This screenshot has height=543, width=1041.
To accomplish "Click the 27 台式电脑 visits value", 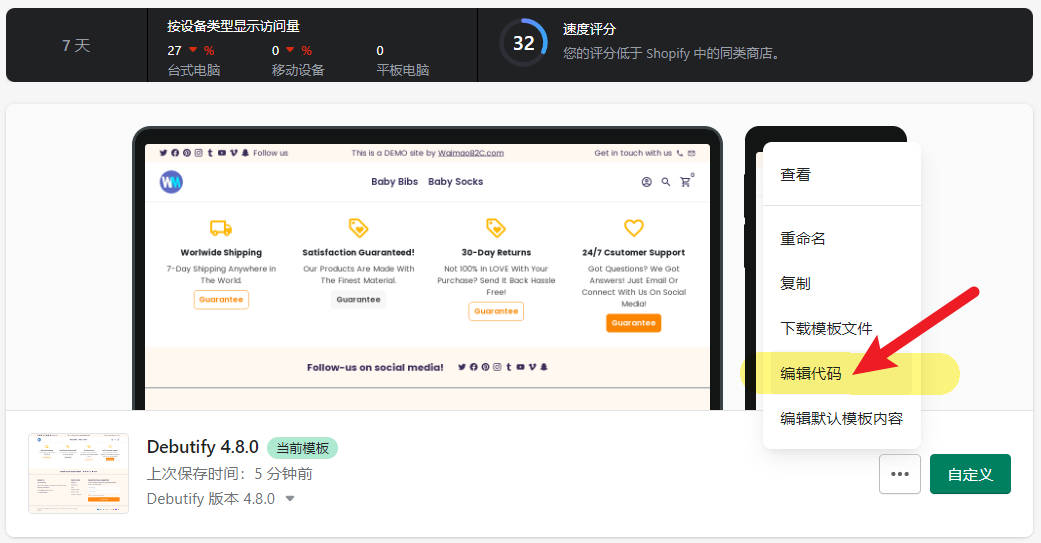I will pos(175,50).
